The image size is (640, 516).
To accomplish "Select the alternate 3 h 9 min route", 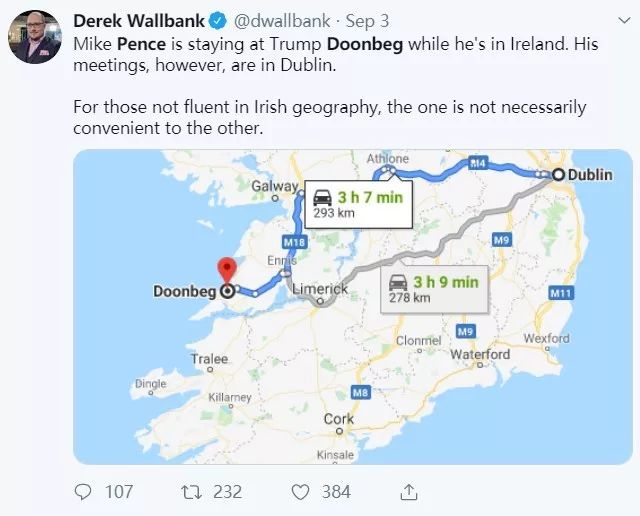I will click(x=434, y=289).
